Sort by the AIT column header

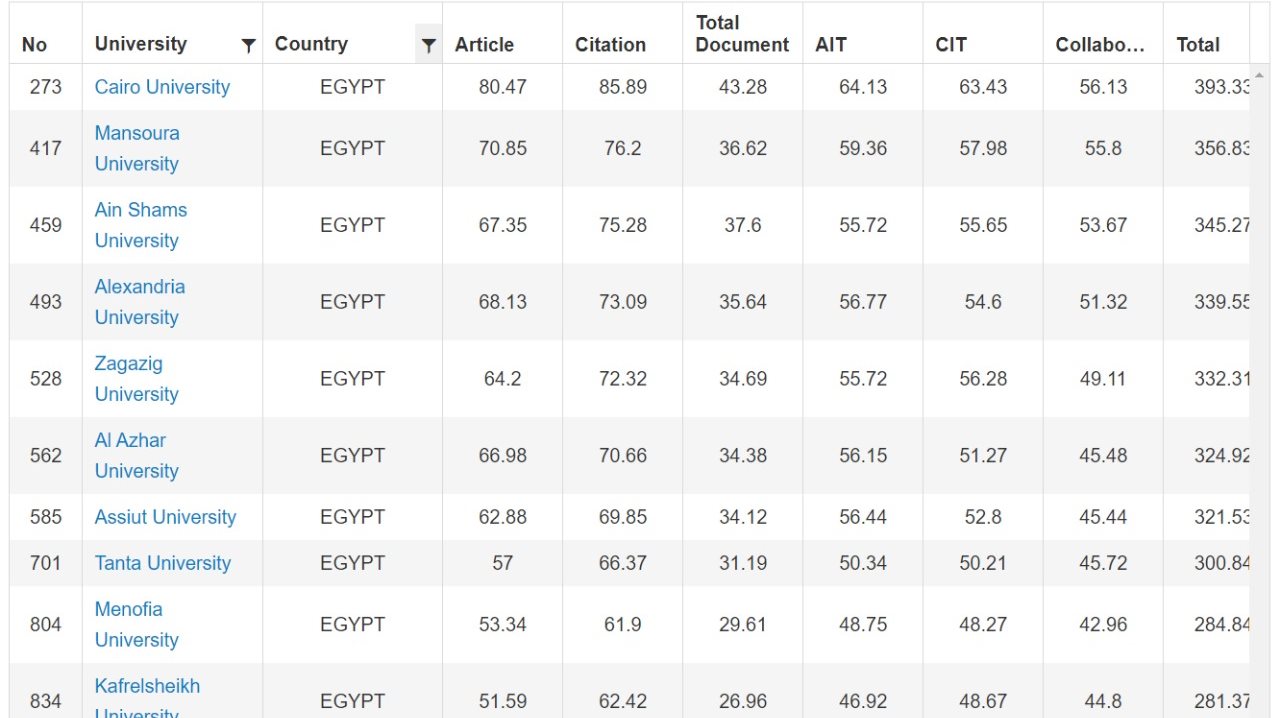click(x=831, y=45)
